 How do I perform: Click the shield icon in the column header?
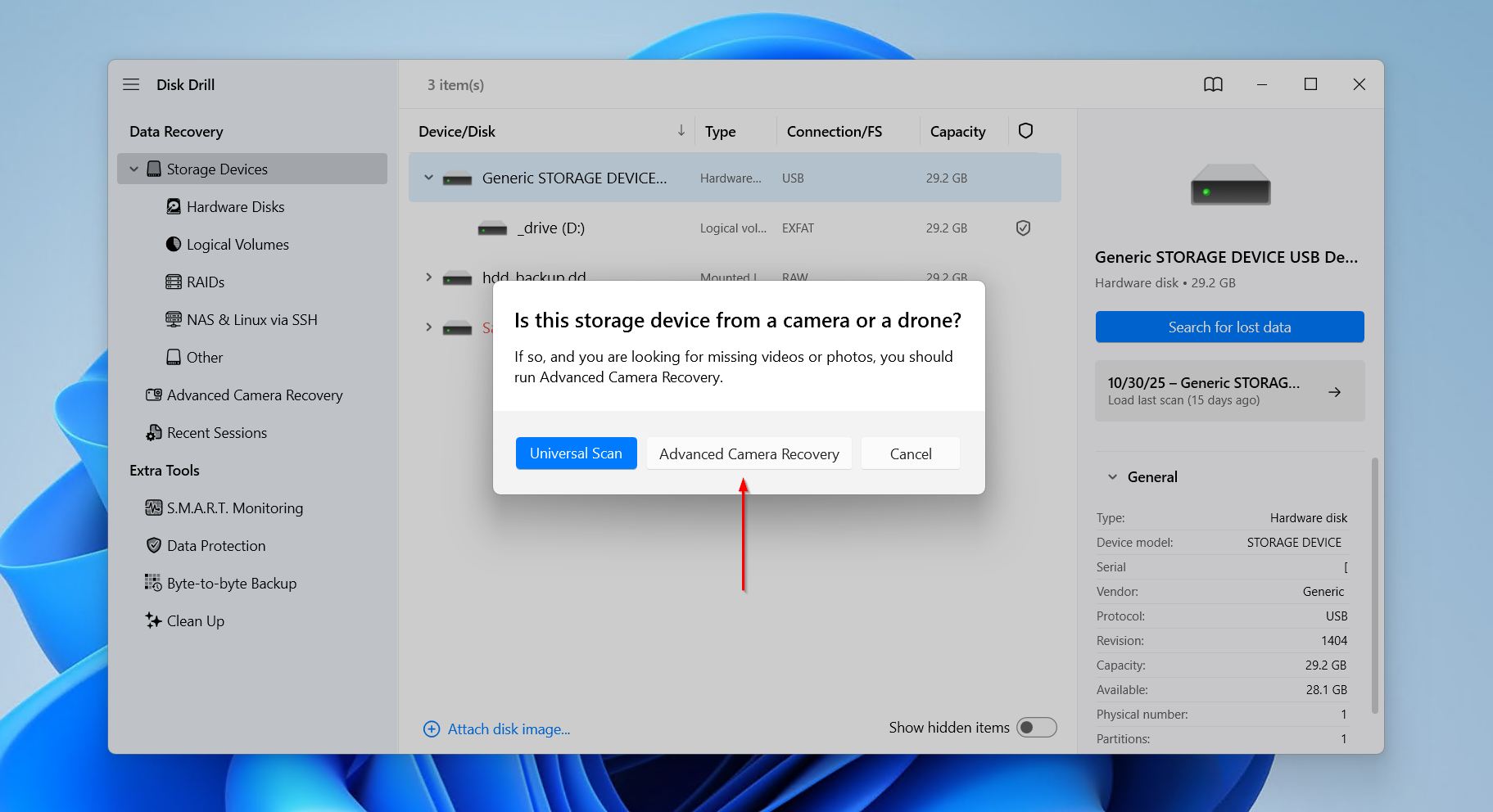coord(1025,131)
